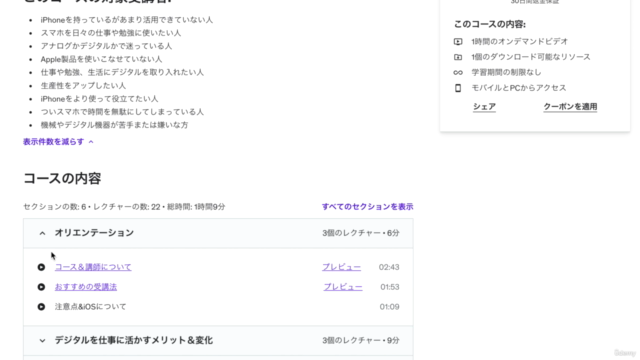This screenshot has height=360, width=640.
Task: Click bullet iPhoneを持っているがあまり活用できていない人
Action: [127, 20]
